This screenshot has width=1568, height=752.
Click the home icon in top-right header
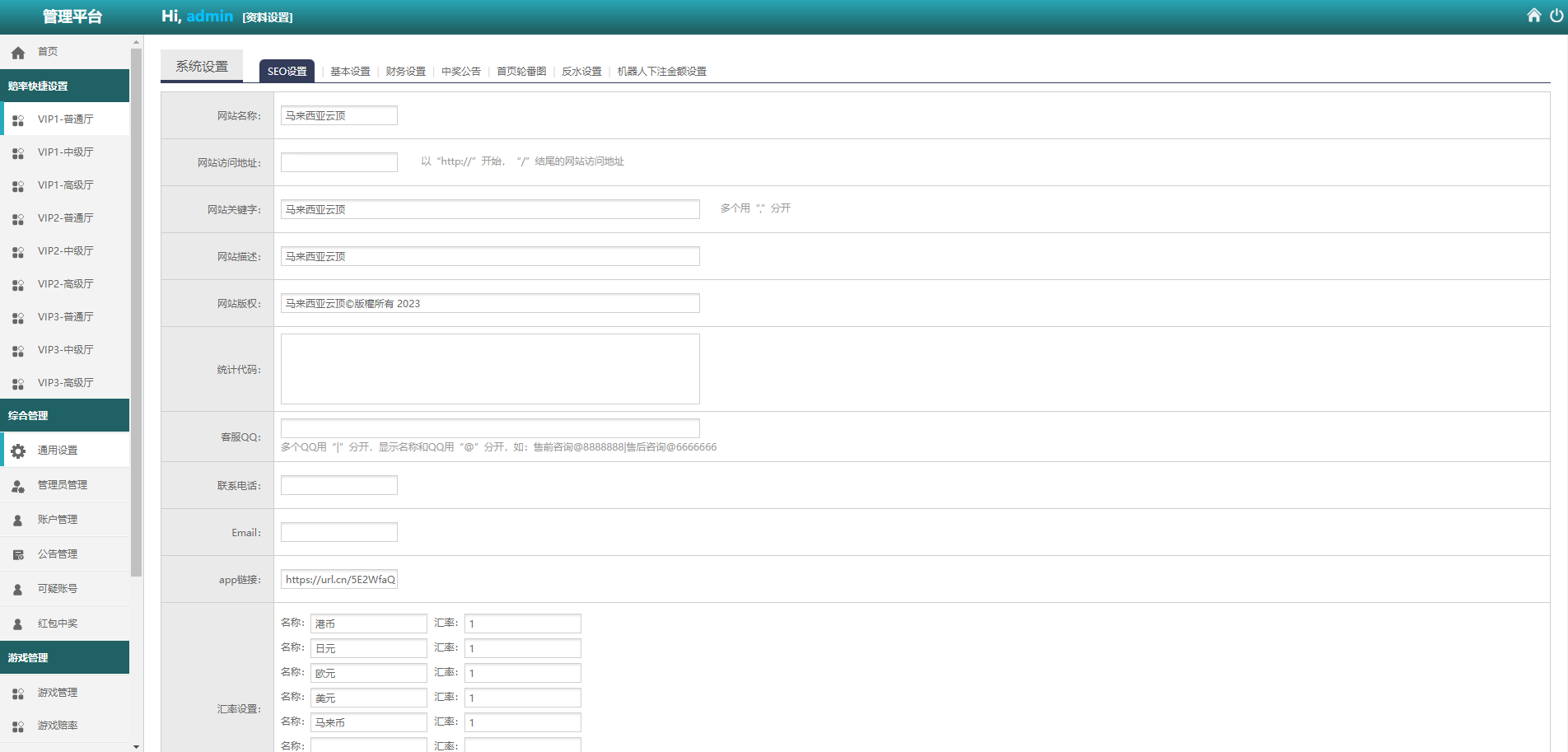pyautogui.click(x=1533, y=16)
